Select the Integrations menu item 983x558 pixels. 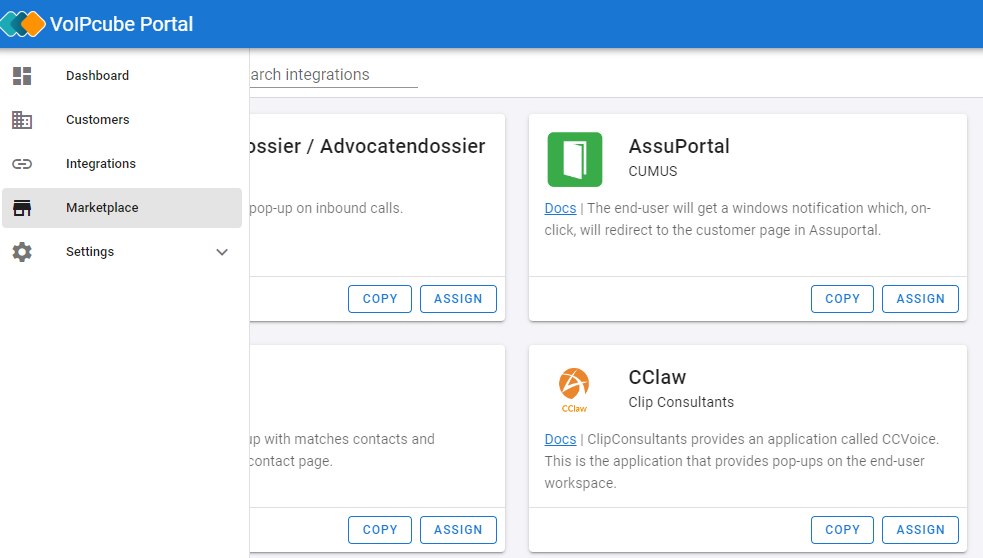pos(122,164)
